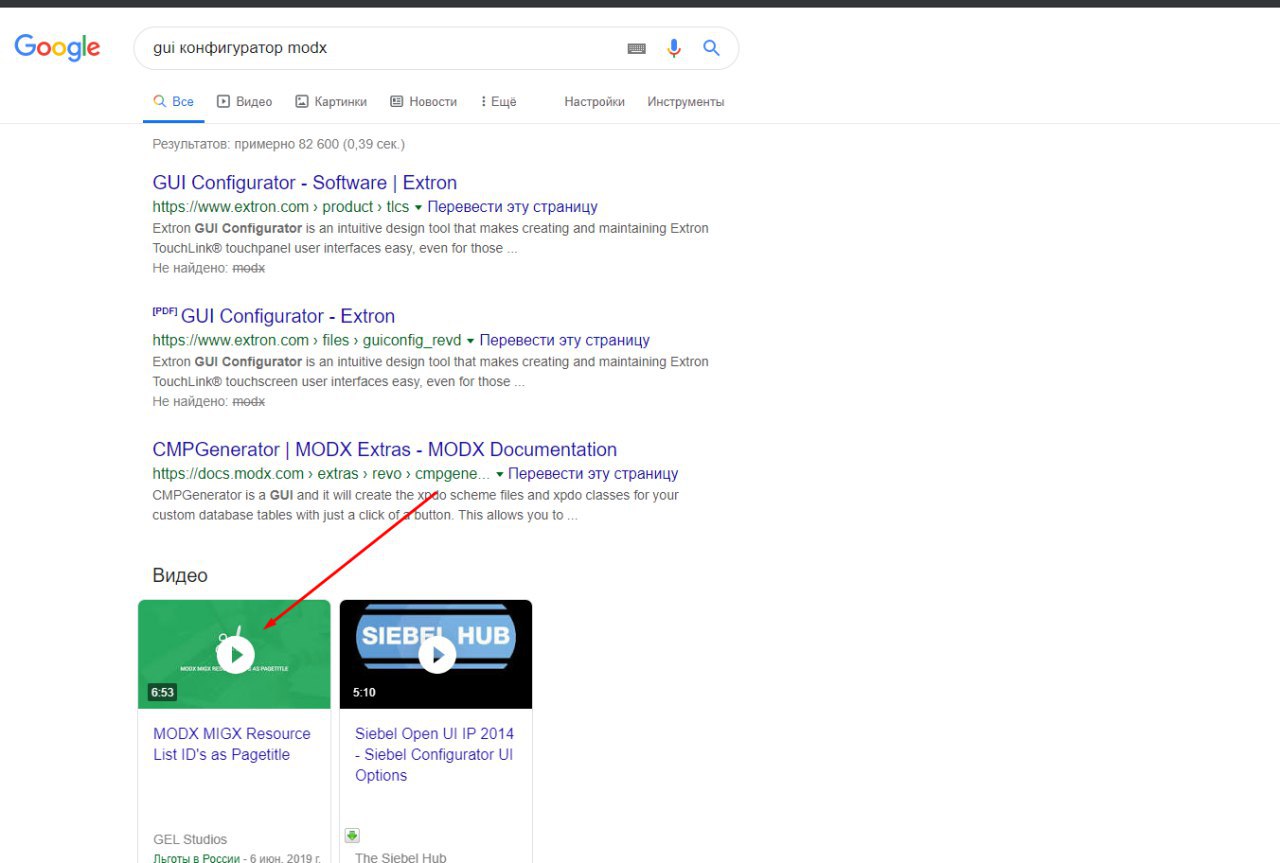Switch to the Видео tab
This screenshot has width=1280, height=863.
[245, 102]
